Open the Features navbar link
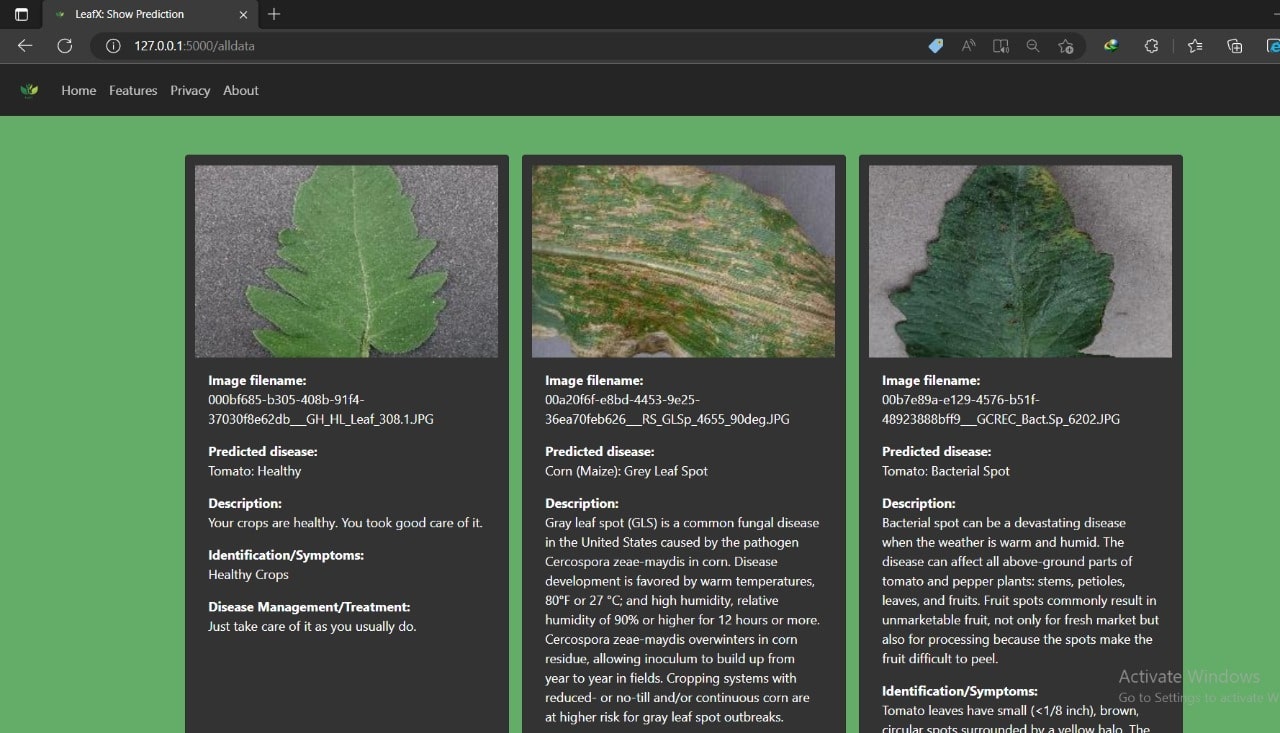This screenshot has height=733, width=1280. point(133,91)
